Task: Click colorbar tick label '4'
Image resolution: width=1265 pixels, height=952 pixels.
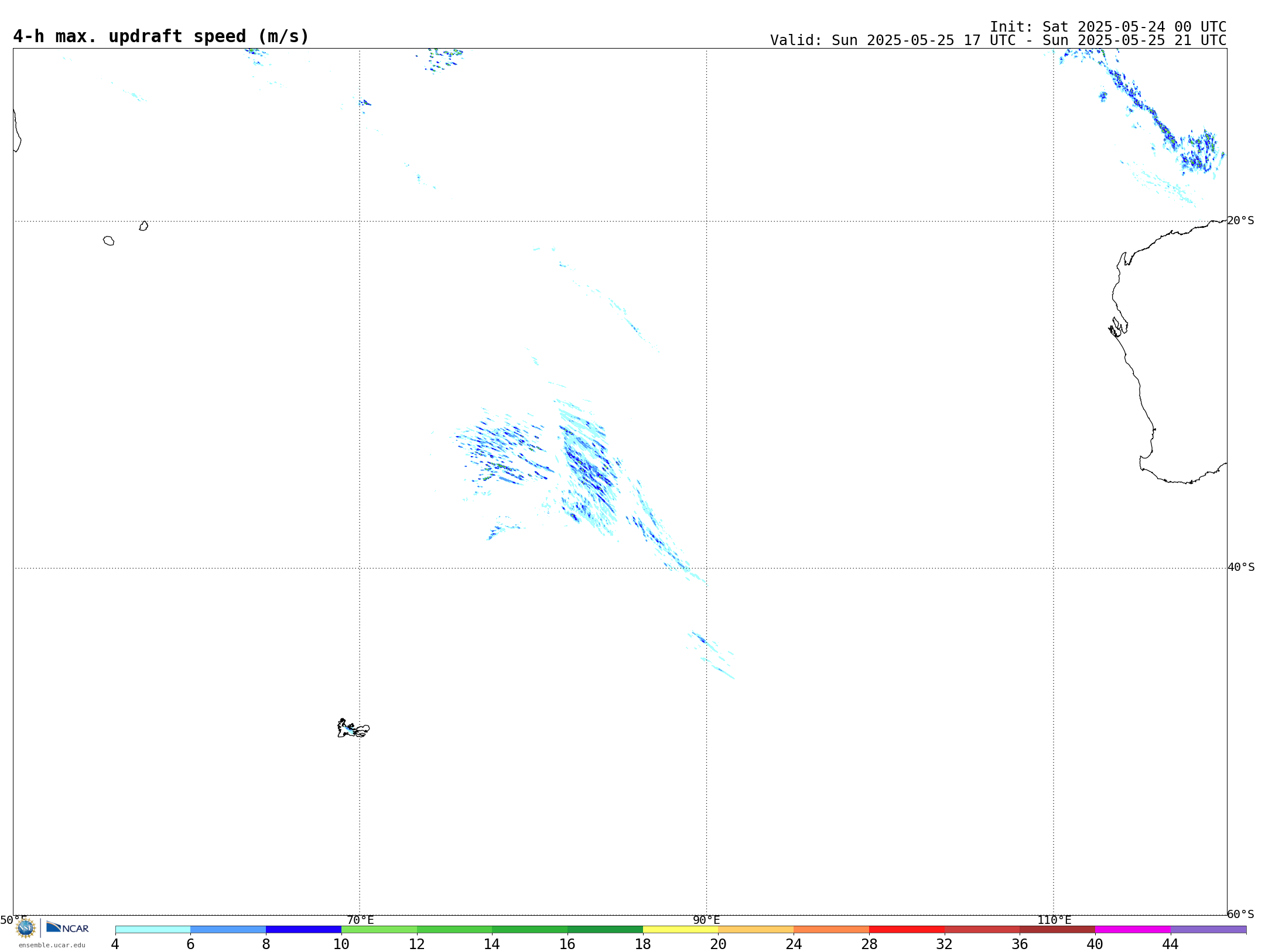Action: pyautogui.click(x=115, y=944)
